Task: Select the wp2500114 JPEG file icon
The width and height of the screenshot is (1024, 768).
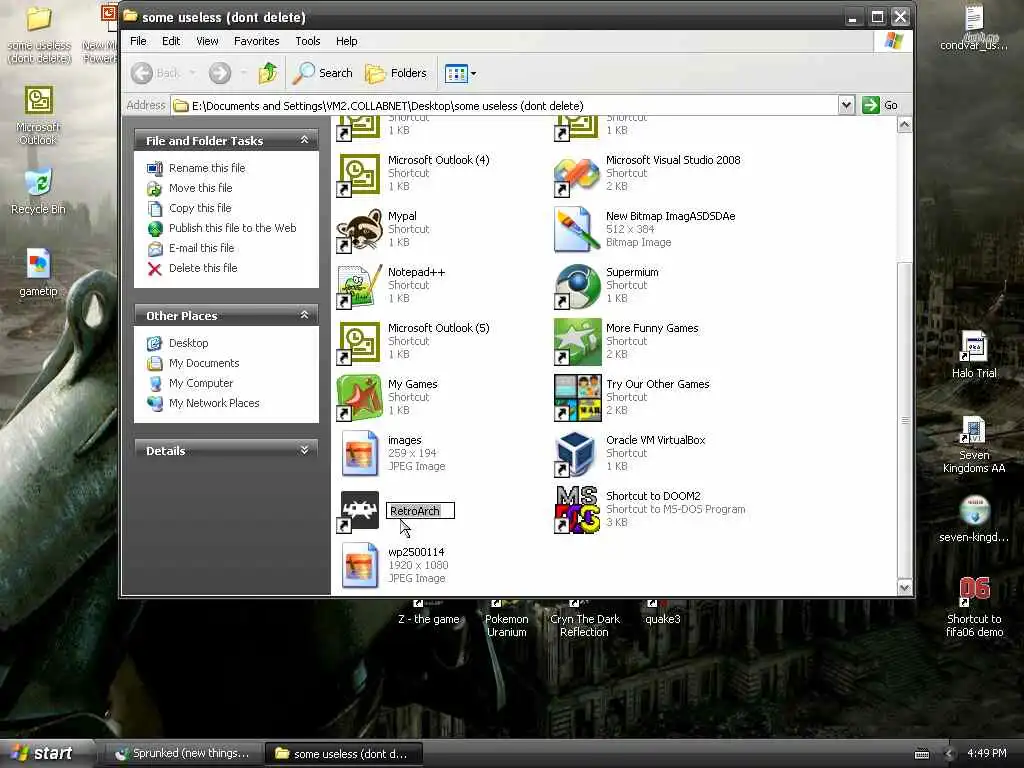Action: pos(359,566)
